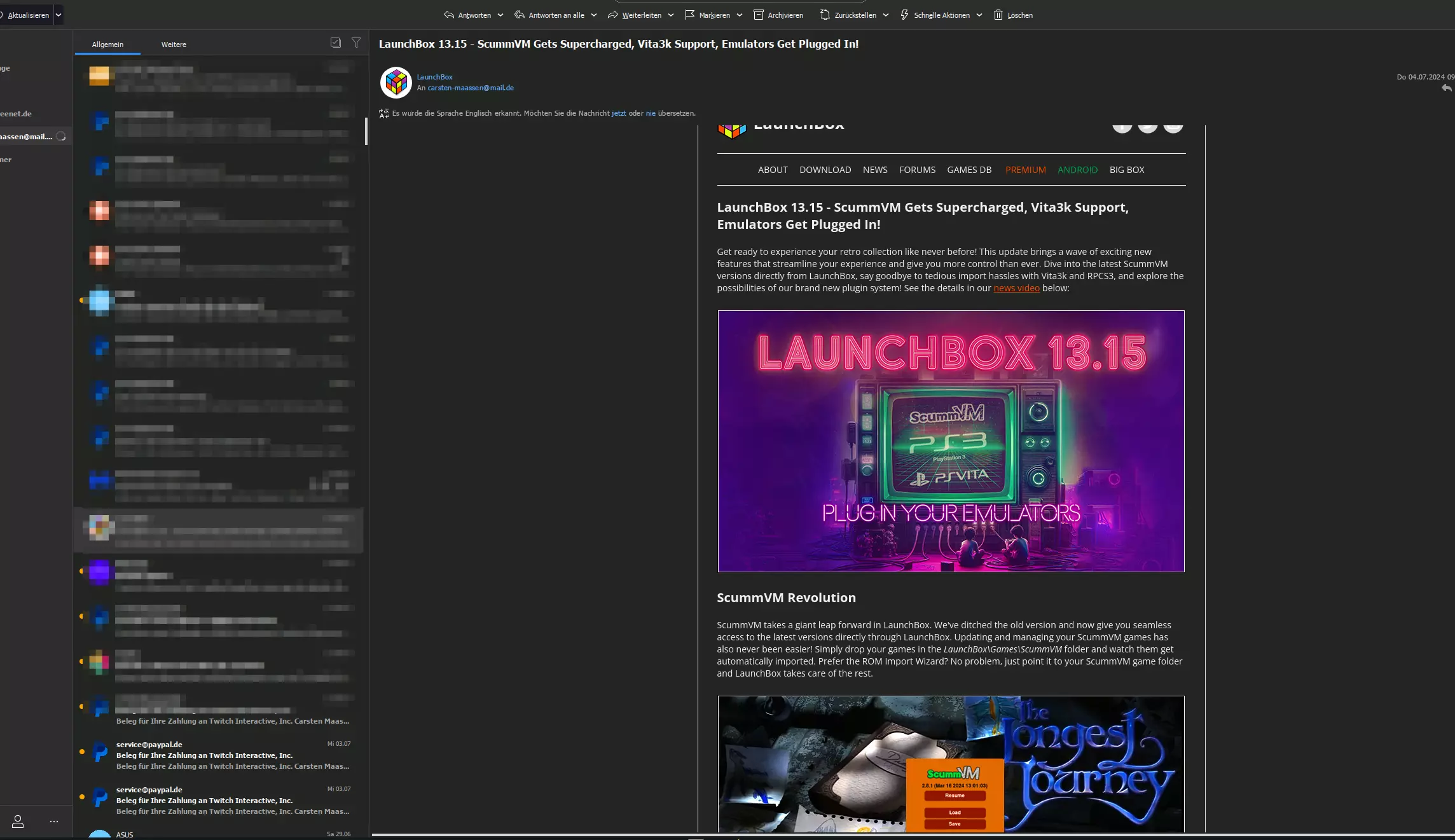Image resolution: width=1455 pixels, height=840 pixels.
Task: Select the 'eenet.de' account in sidebar
Action: coord(16,114)
